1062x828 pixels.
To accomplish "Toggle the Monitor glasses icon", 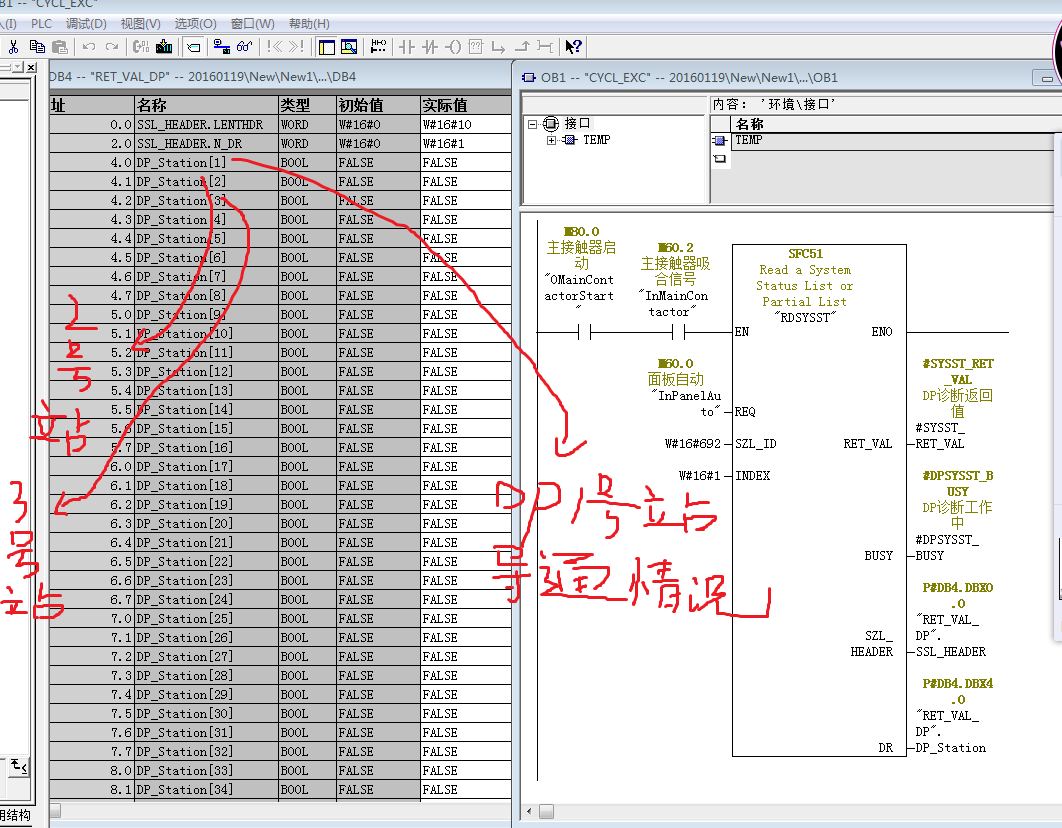I will pyautogui.click(x=245, y=47).
